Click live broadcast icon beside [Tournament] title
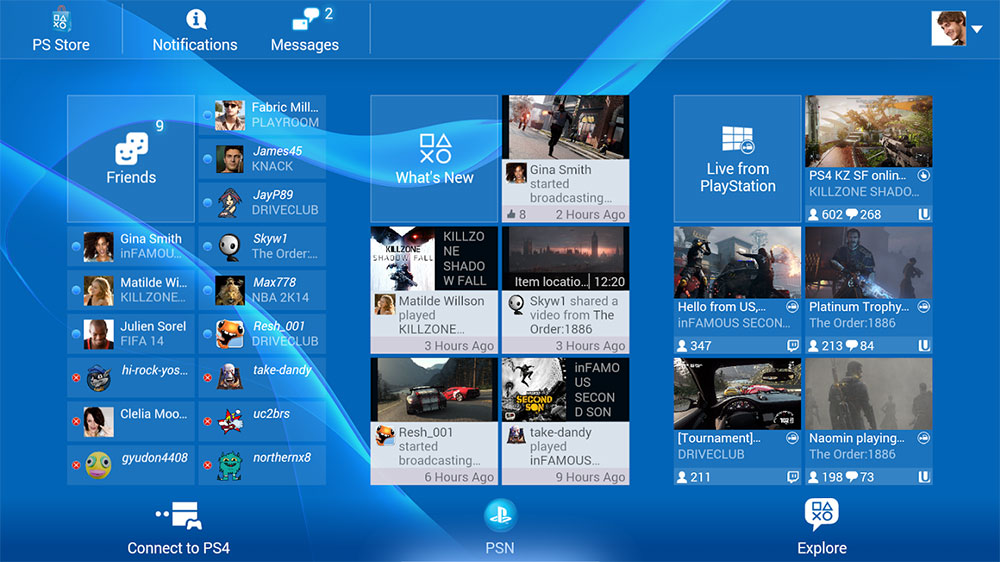The height and width of the screenshot is (562, 1000). click(x=792, y=438)
